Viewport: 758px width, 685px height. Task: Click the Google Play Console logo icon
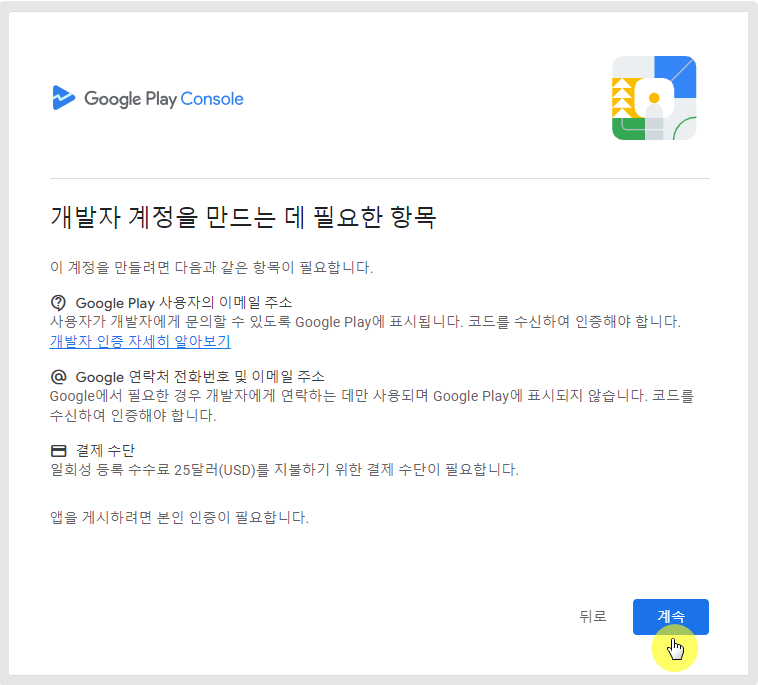pos(63,98)
